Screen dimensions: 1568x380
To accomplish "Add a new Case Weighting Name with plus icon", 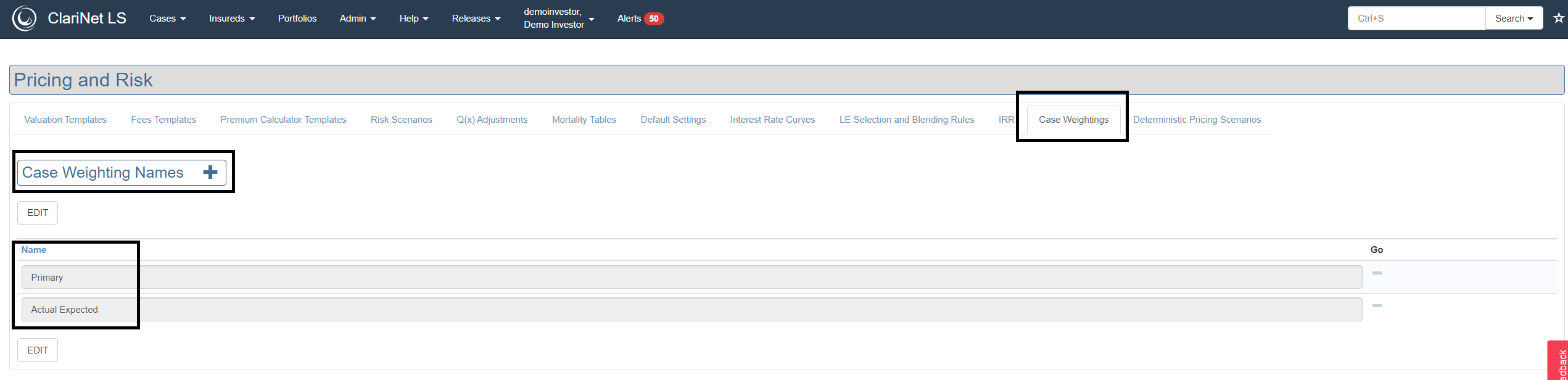I will [210, 172].
